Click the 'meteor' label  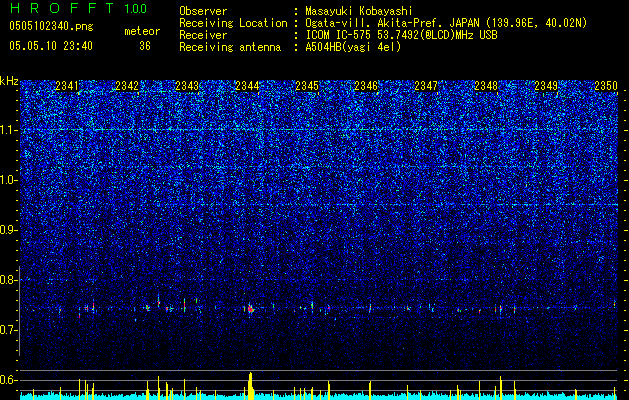(x=142, y=31)
